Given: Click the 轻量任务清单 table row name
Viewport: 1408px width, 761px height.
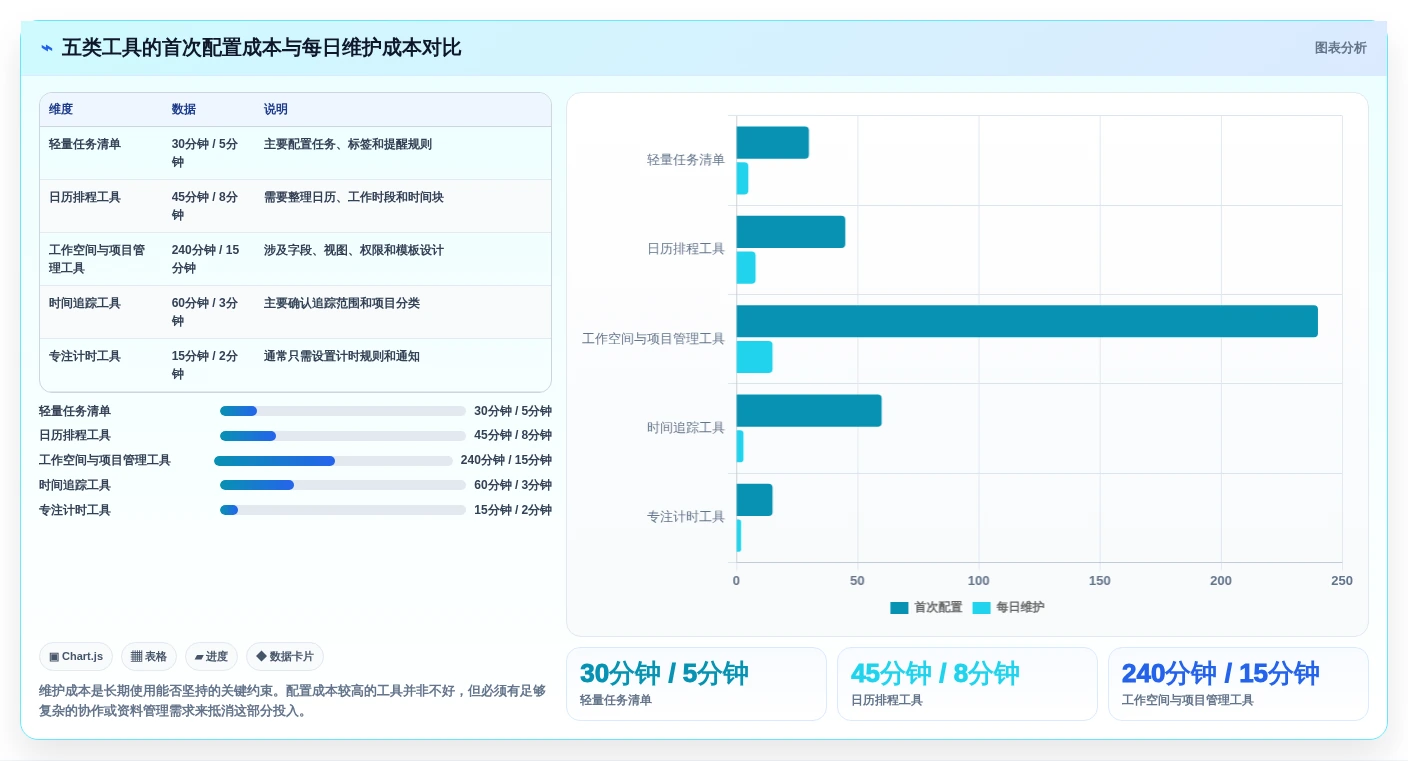Looking at the screenshot, I should tap(85, 144).
